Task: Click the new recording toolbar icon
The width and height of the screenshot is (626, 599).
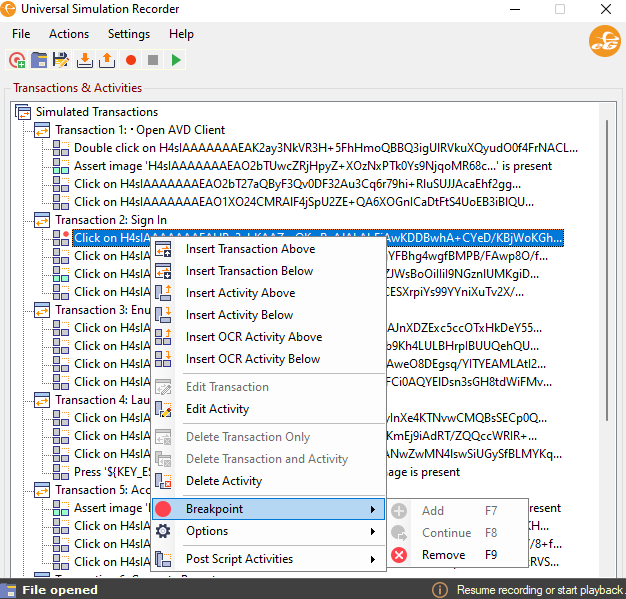Action: point(17,60)
